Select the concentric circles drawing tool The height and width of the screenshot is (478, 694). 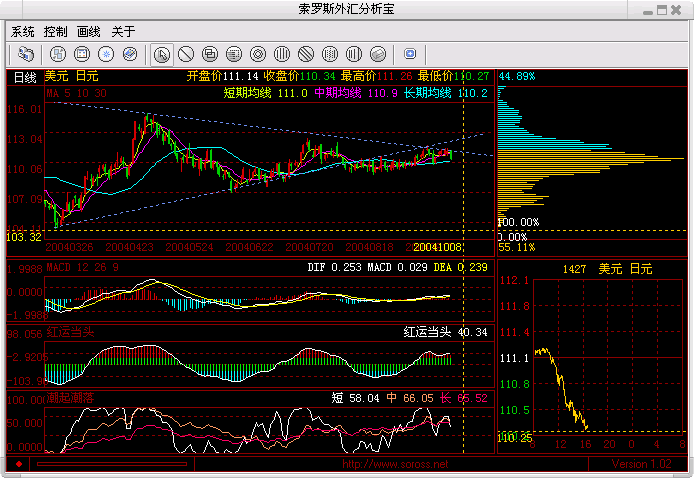click(258, 54)
